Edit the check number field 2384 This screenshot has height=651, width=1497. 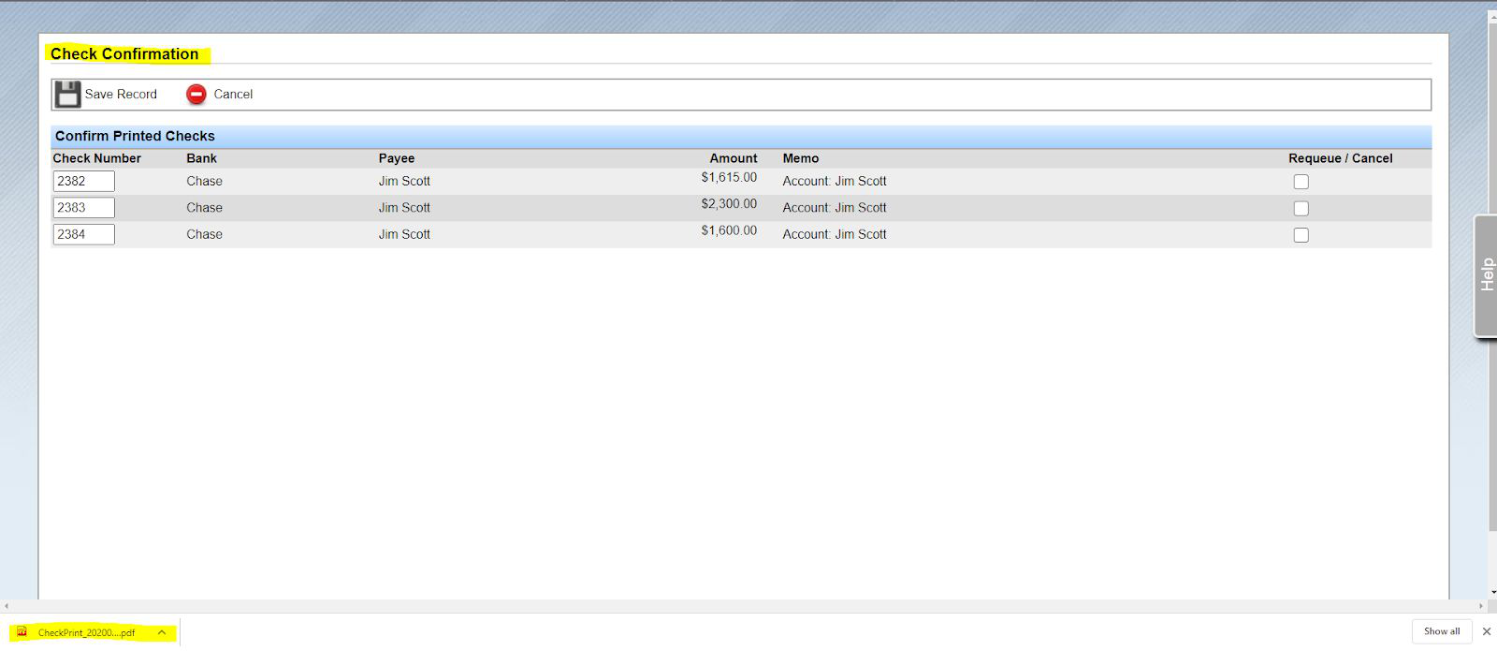[x=84, y=234]
